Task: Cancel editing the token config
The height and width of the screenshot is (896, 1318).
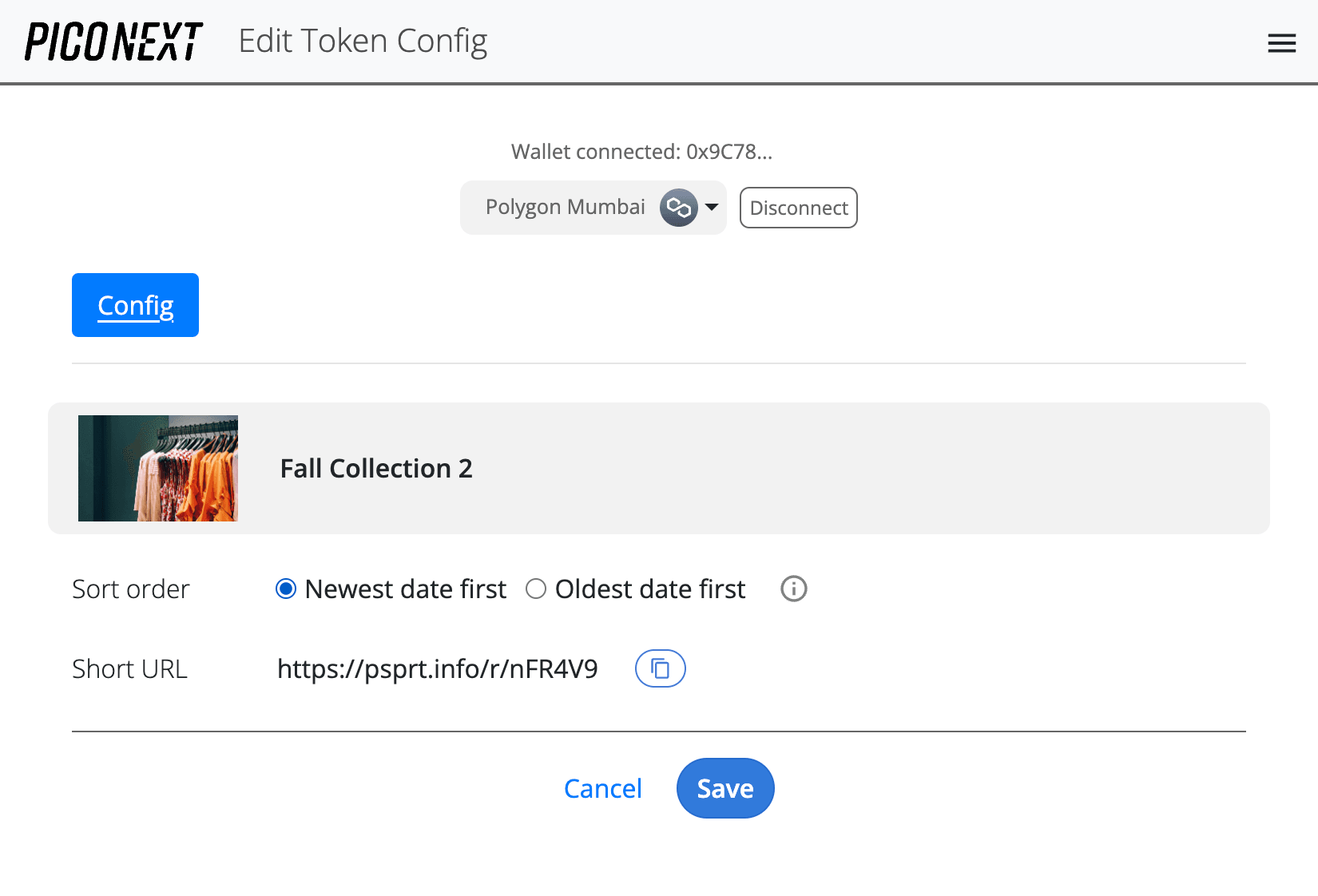Action: (x=602, y=788)
